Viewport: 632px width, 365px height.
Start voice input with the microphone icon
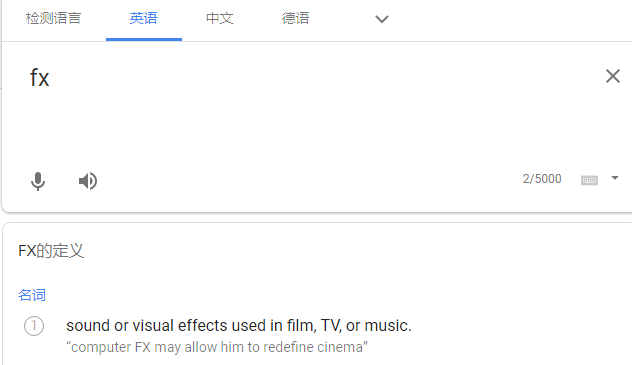point(38,181)
